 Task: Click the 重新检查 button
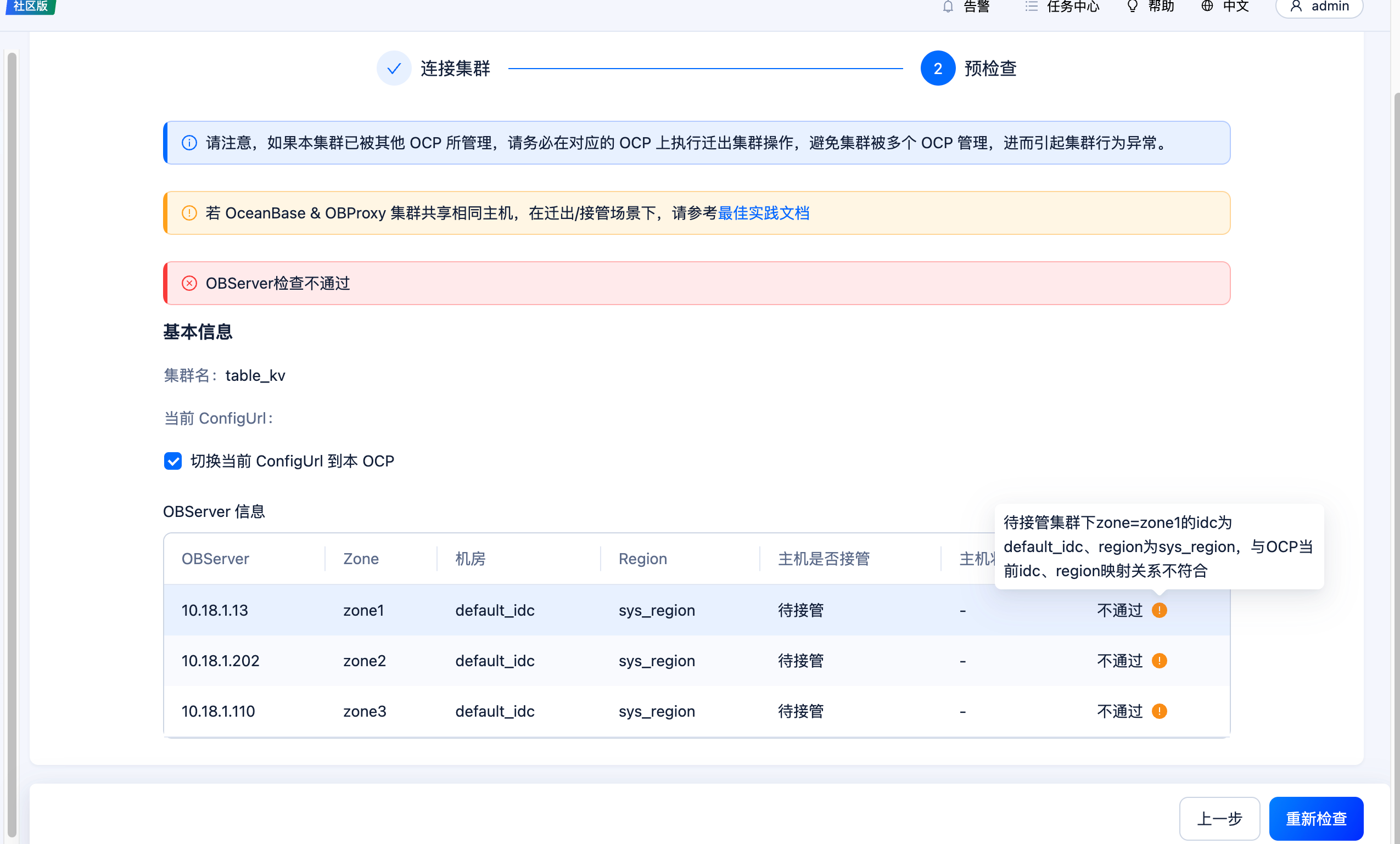[x=1316, y=818]
